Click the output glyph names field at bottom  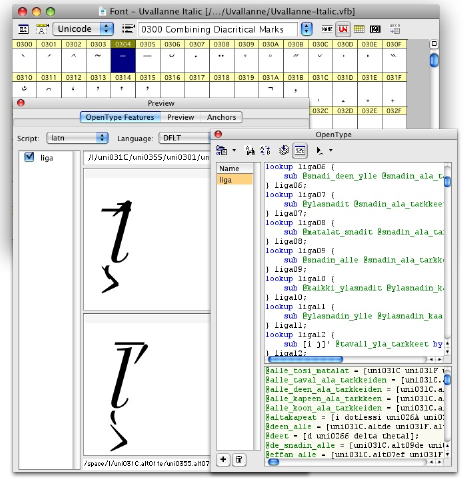147,463
